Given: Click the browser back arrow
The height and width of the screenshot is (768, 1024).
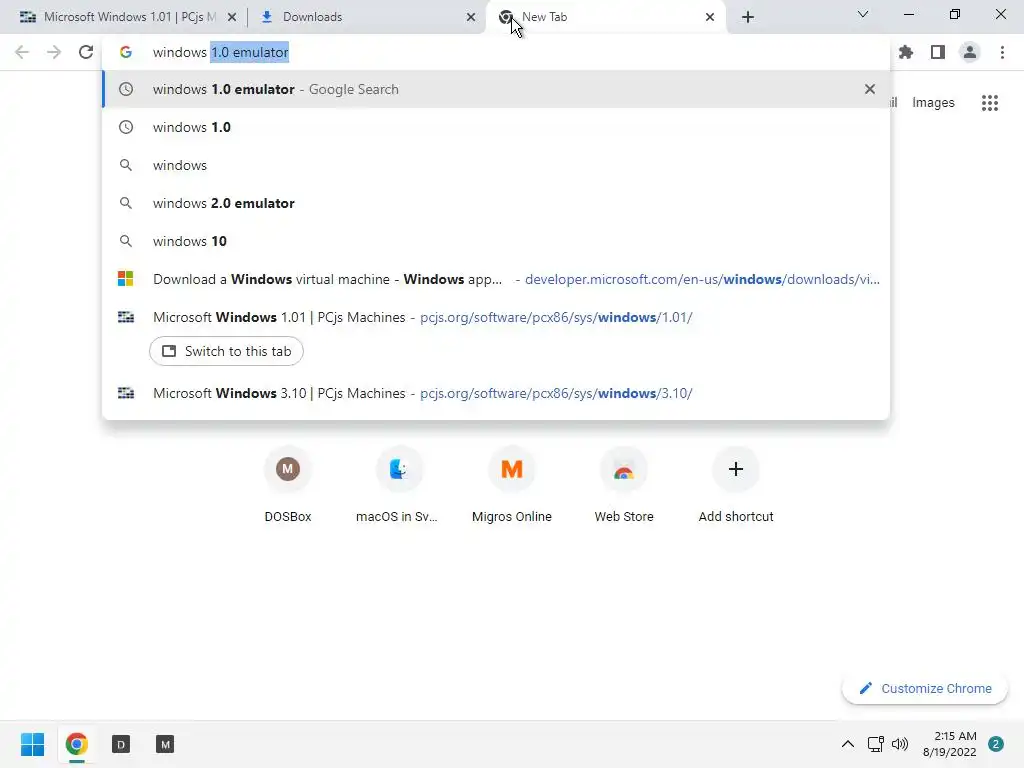Looking at the screenshot, I should (22, 52).
